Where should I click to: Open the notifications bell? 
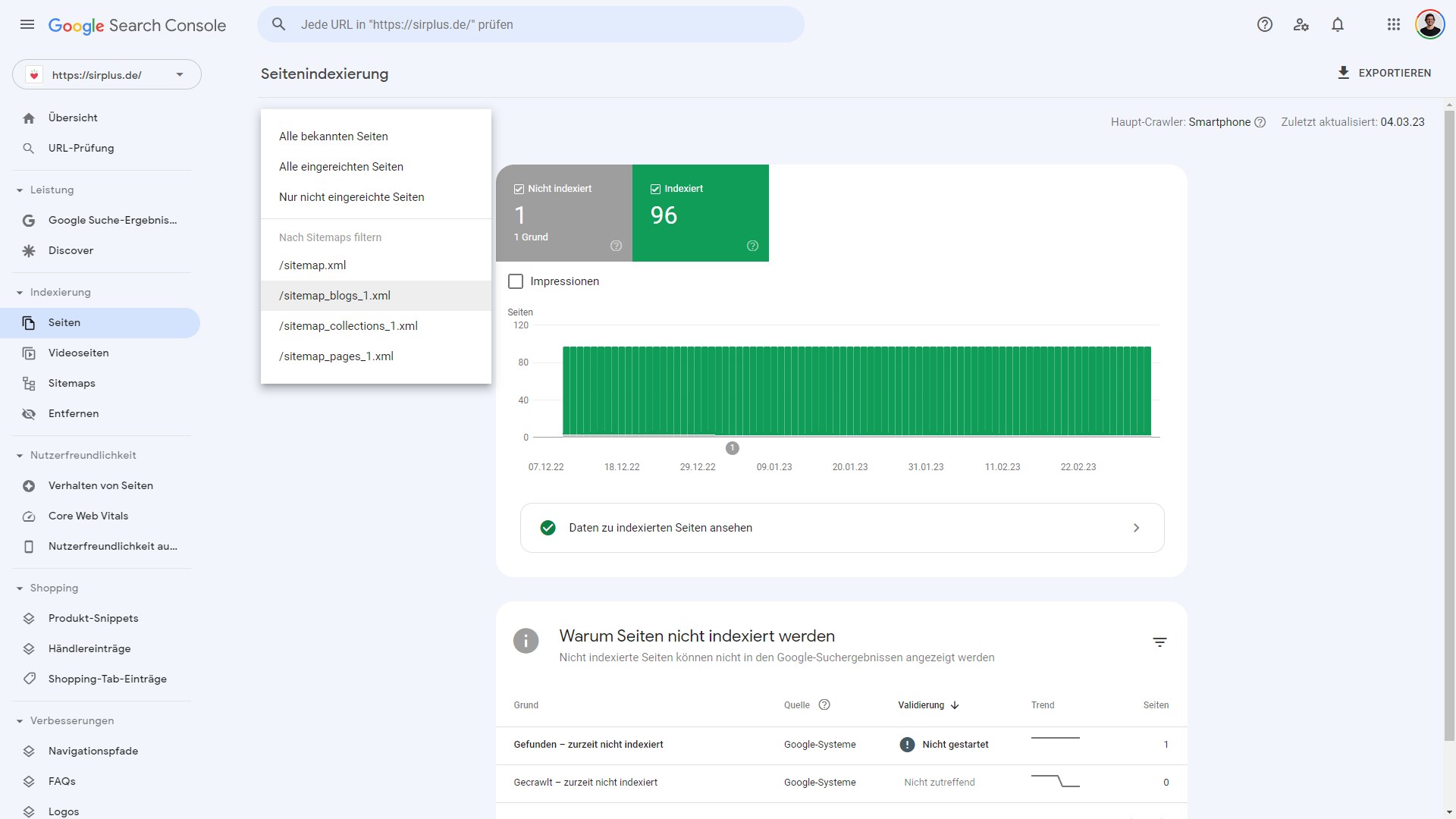pyautogui.click(x=1338, y=24)
